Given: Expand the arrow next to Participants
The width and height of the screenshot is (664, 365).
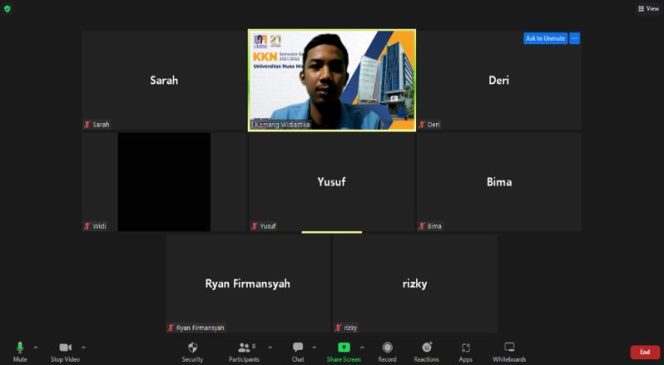Looking at the screenshot, I should pos(270,348).
